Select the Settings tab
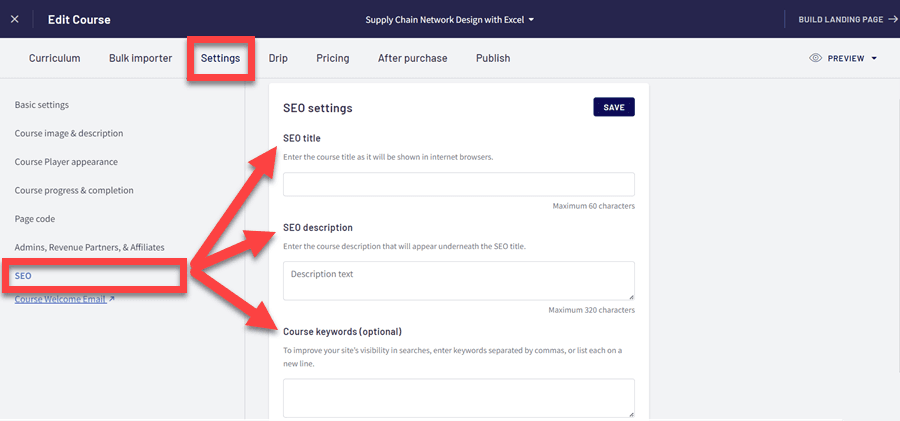900x421 pixels. click(220, 58)
